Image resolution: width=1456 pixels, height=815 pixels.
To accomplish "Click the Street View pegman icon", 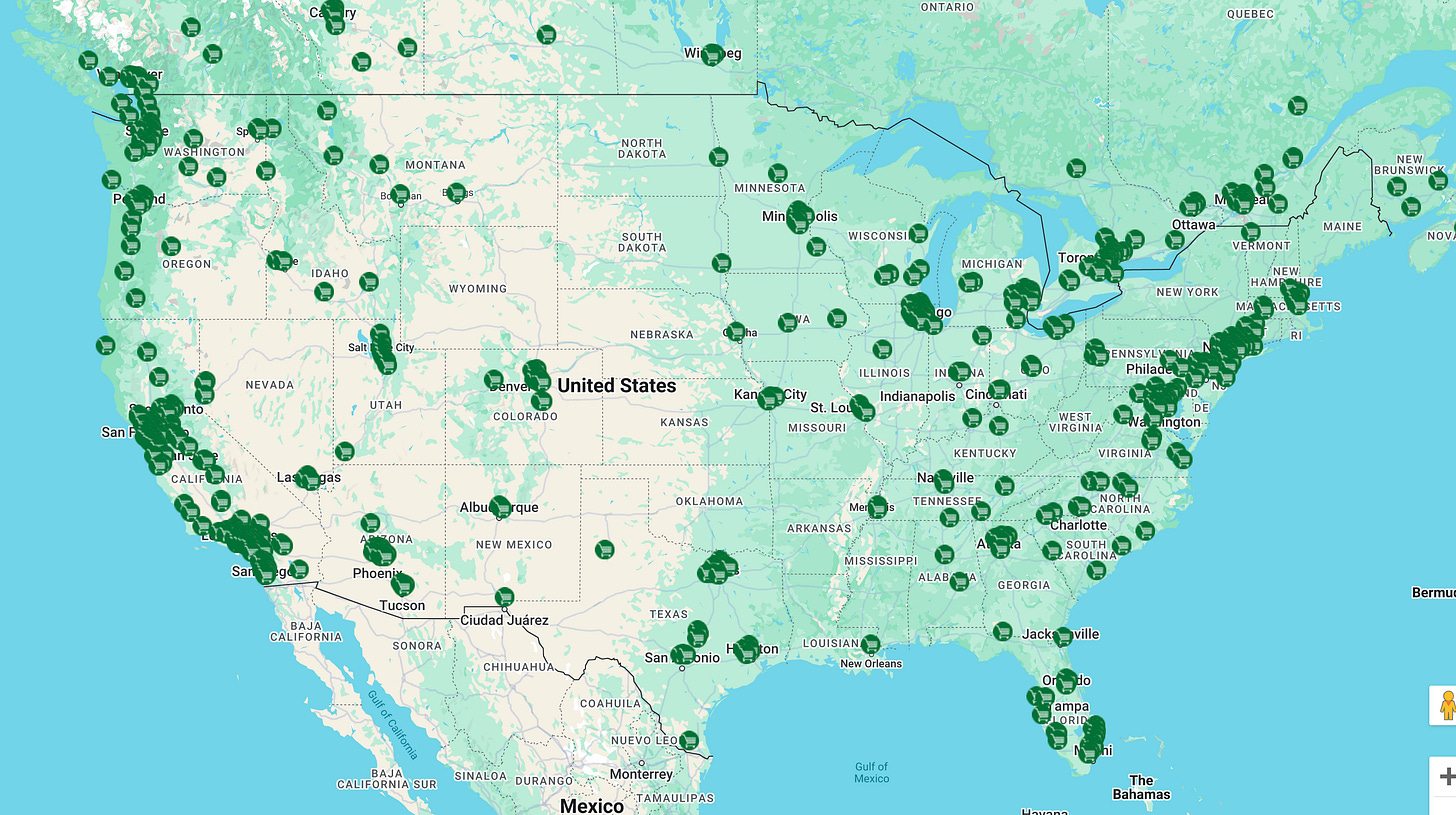I will coord(1446,705).
